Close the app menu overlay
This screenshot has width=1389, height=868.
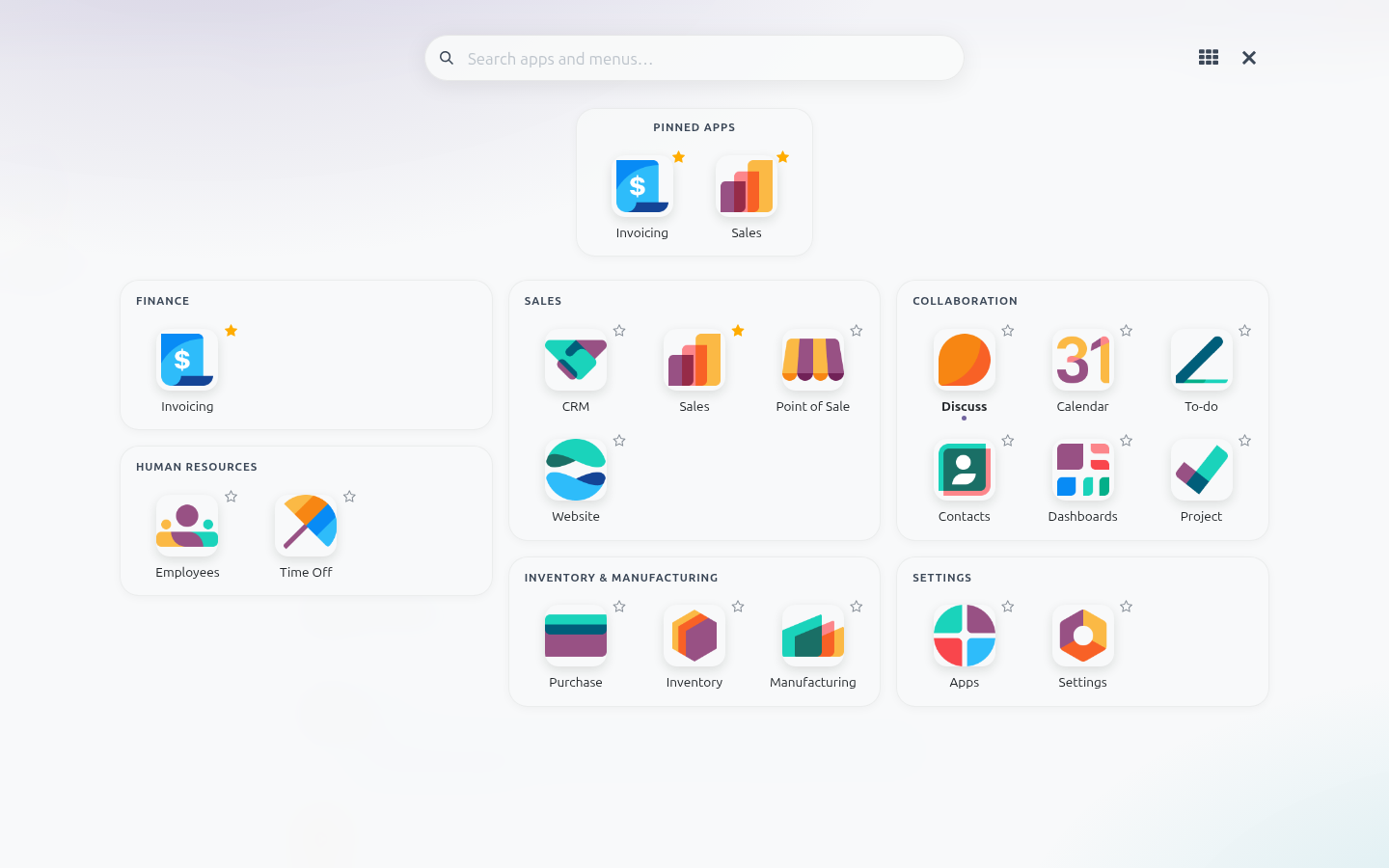(1249, 58)
